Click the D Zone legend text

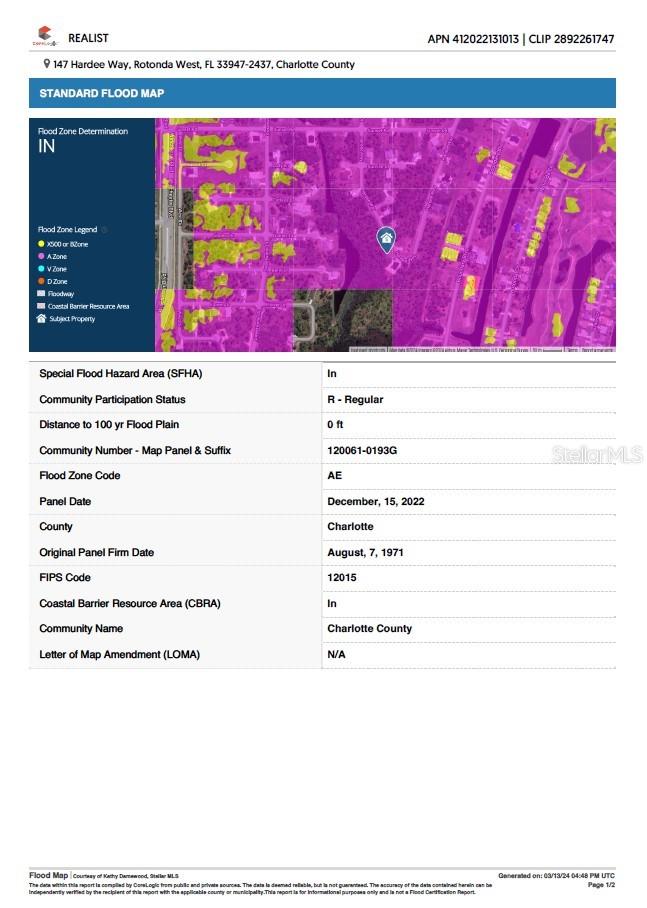point(57,281)
